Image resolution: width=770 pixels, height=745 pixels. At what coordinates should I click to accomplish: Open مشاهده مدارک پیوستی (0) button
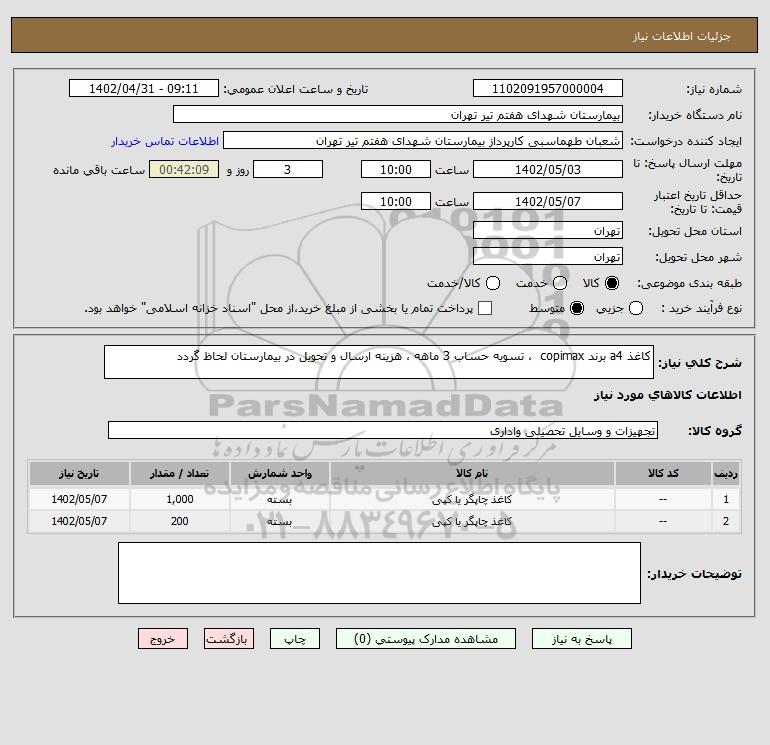(426, 638)
